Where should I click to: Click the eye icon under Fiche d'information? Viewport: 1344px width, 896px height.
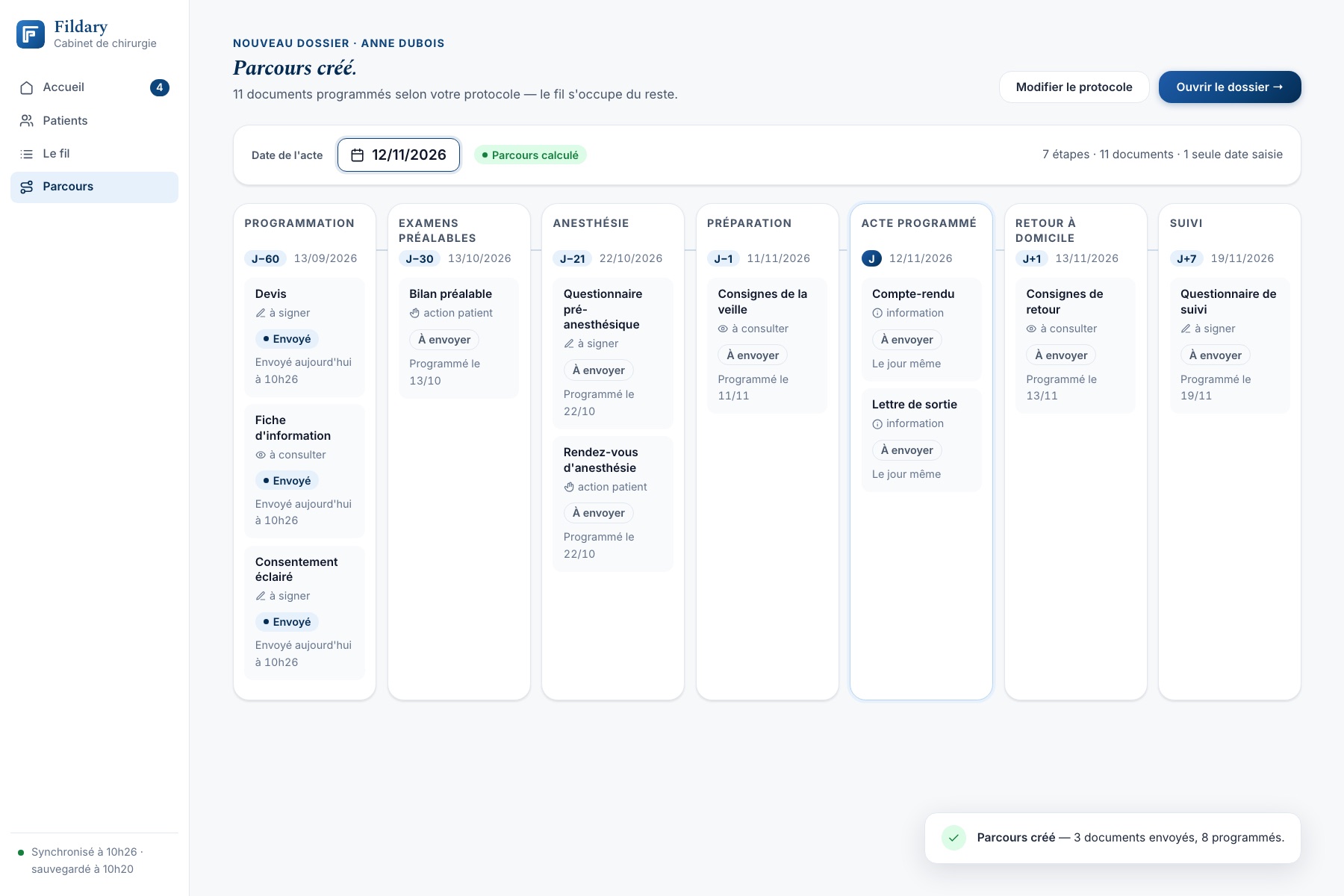coord(261,455)
